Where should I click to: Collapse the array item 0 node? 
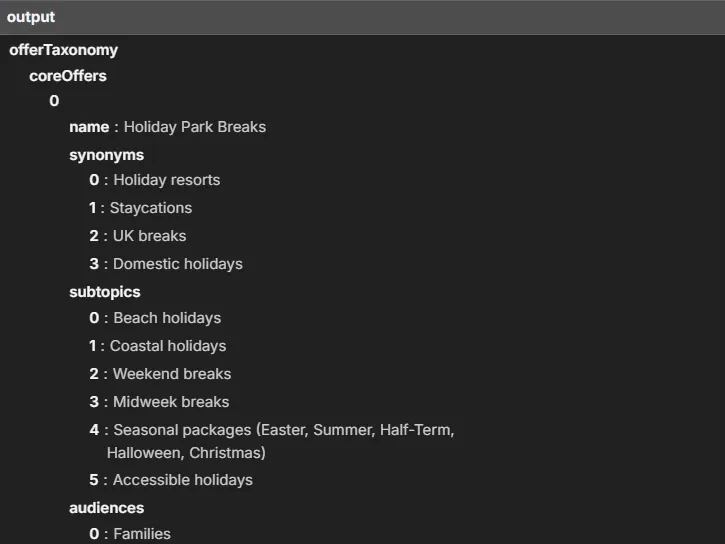pyautogui.click(x=54, y=101)
